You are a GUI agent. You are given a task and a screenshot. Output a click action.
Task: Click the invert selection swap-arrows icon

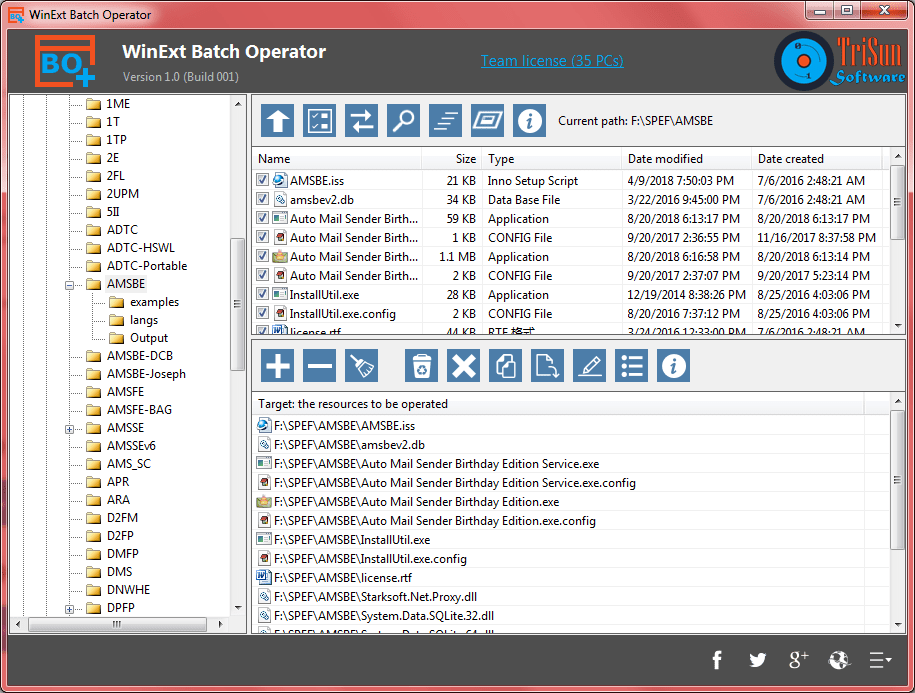tap(361, 121)
